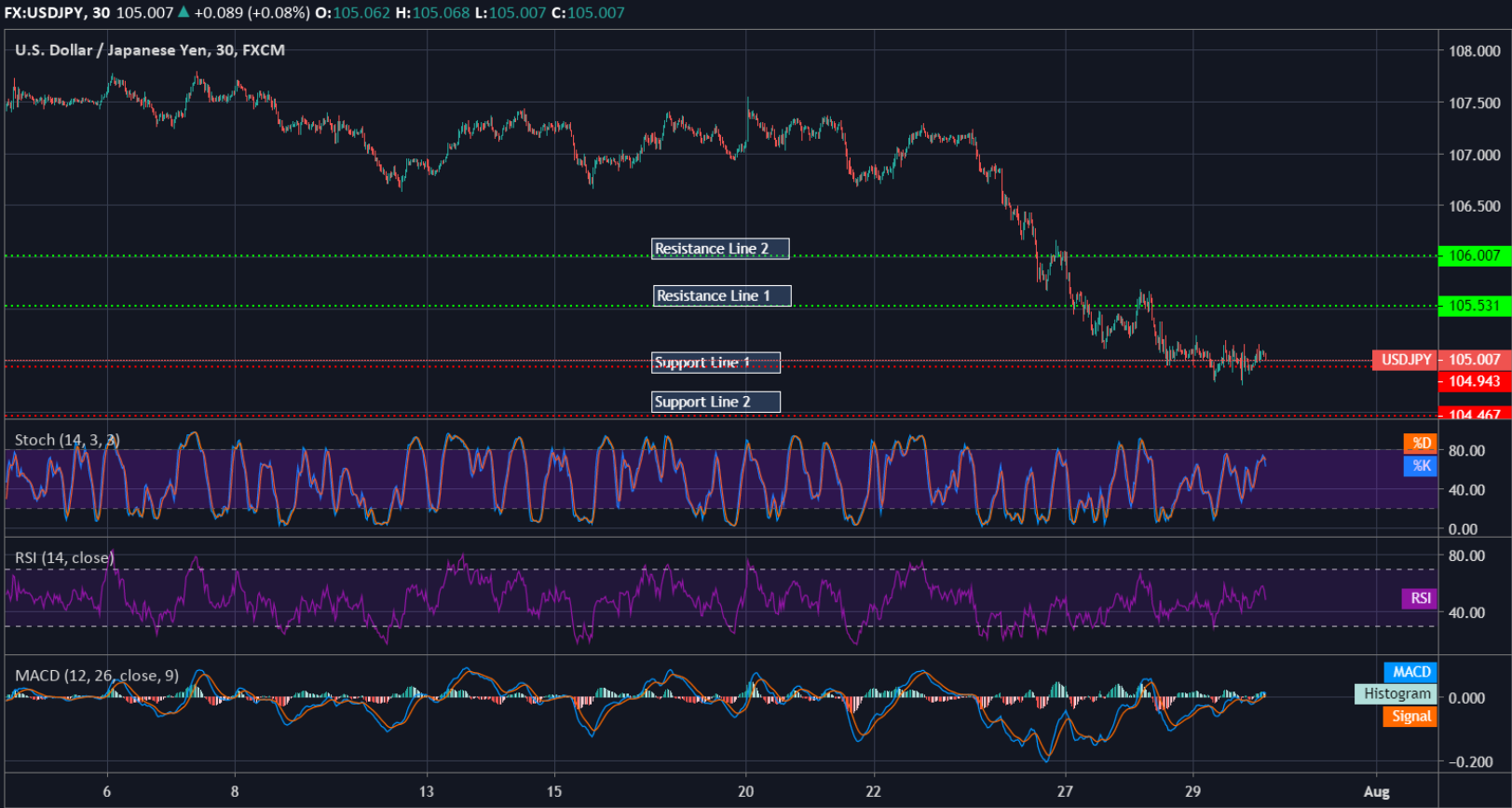Viewport: 1512px width, 808px height.
Task: Click date 29 on time axis
Action: click(1192, 791)
